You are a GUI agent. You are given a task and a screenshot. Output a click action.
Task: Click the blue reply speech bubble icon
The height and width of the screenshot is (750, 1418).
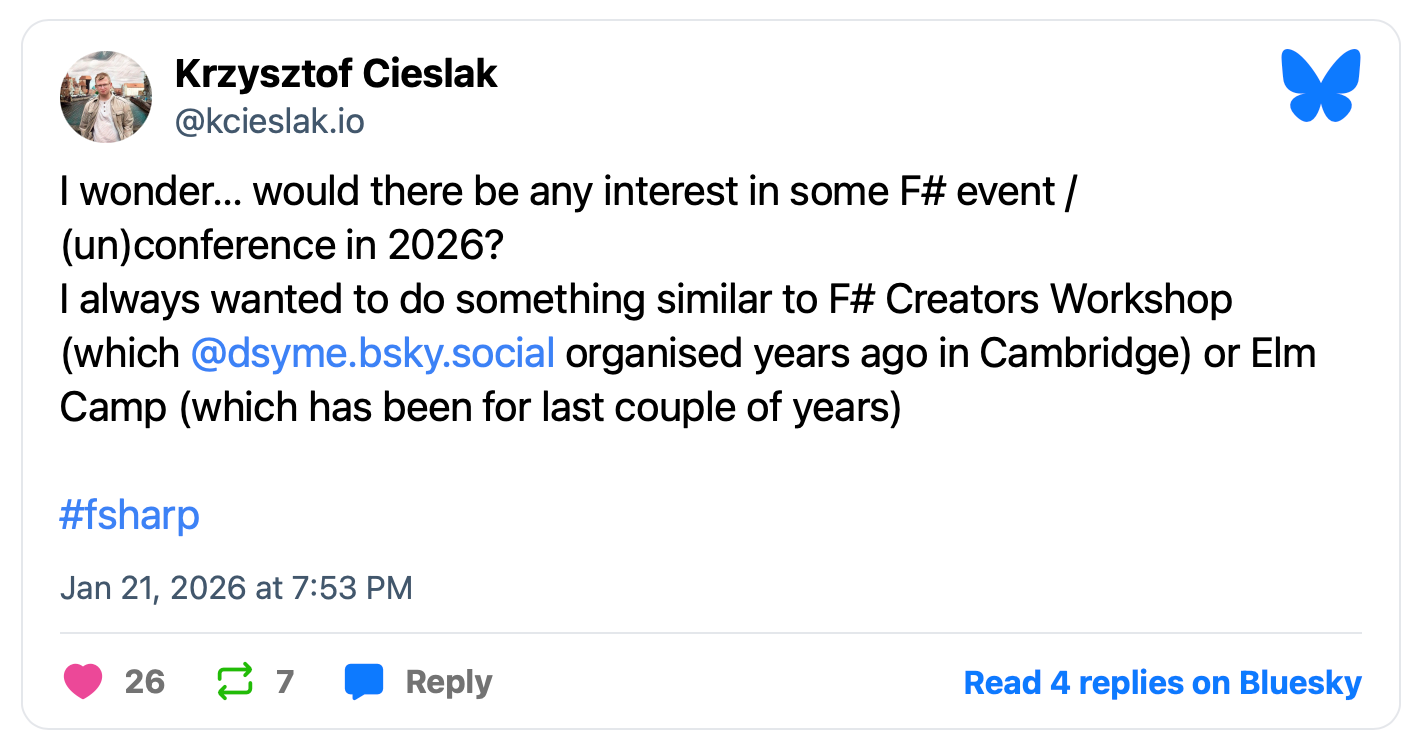pyautogui.click(x=363, y=682)
